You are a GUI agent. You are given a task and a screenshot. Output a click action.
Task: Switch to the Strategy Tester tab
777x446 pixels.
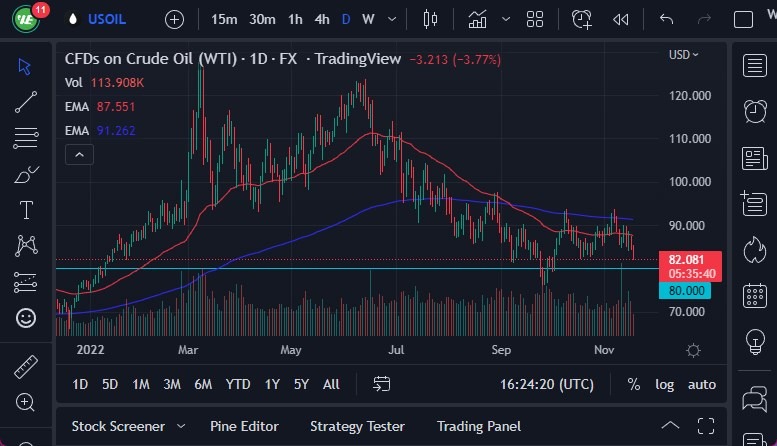tap(357, 426)
